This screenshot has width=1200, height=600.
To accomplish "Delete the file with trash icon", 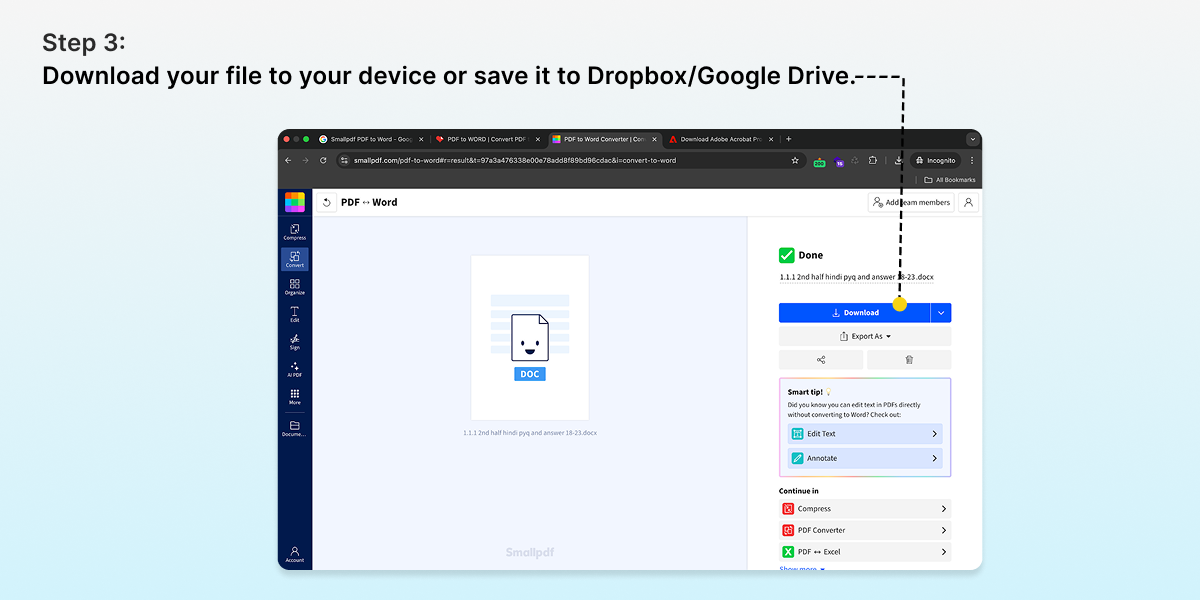I will point(909,360).
